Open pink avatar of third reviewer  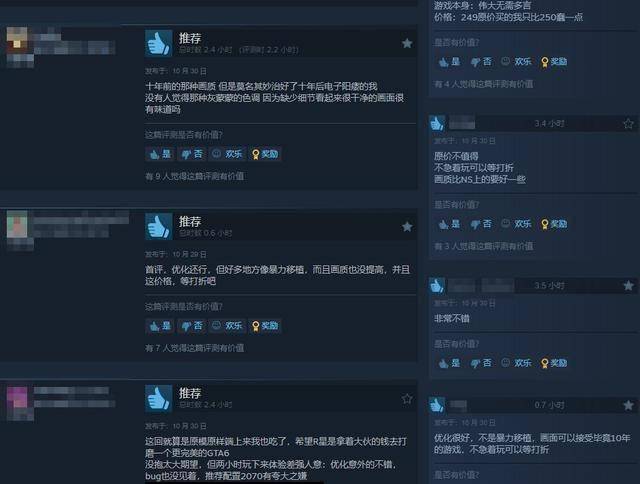click(17, 398)
